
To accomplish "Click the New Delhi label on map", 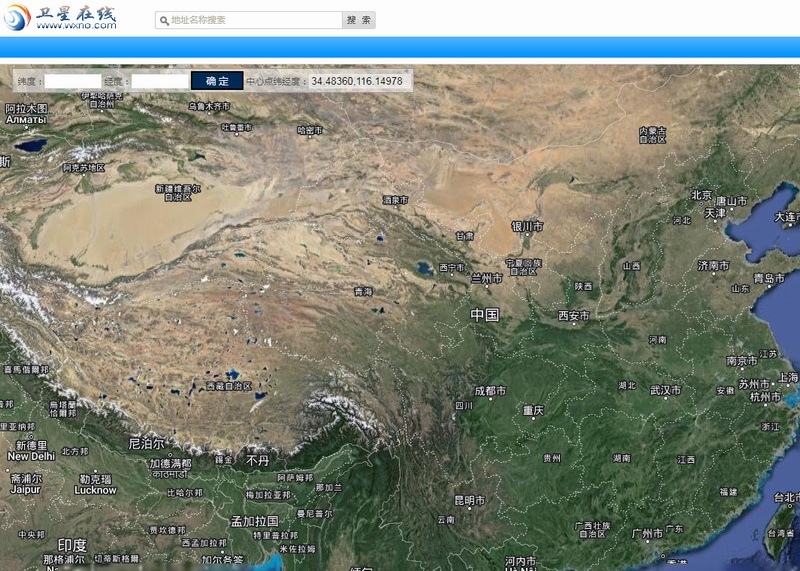I will pos(30,456).
